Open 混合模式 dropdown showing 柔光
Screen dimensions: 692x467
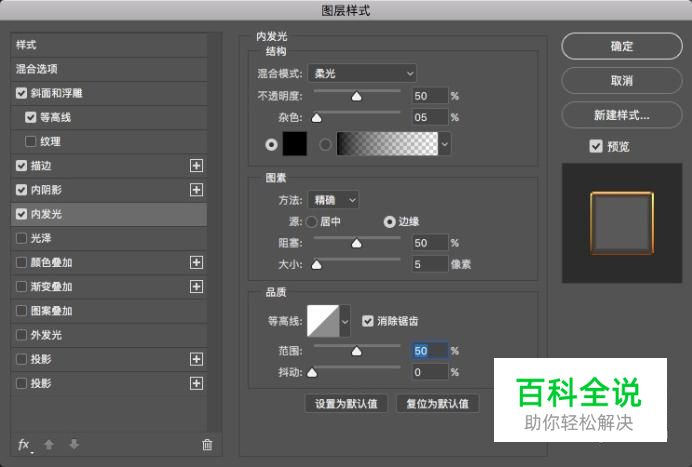click(x=362, y=73)
